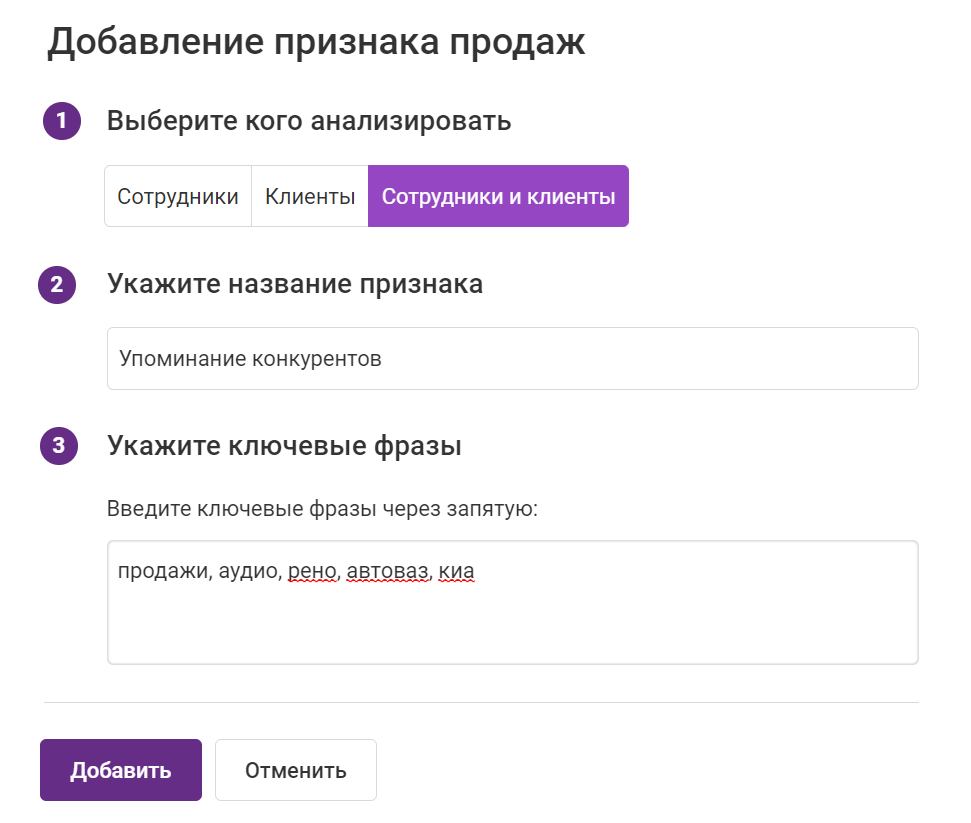Click the underlined word автоваз
This screenshot has height=823, width=971.
(388, 573)
